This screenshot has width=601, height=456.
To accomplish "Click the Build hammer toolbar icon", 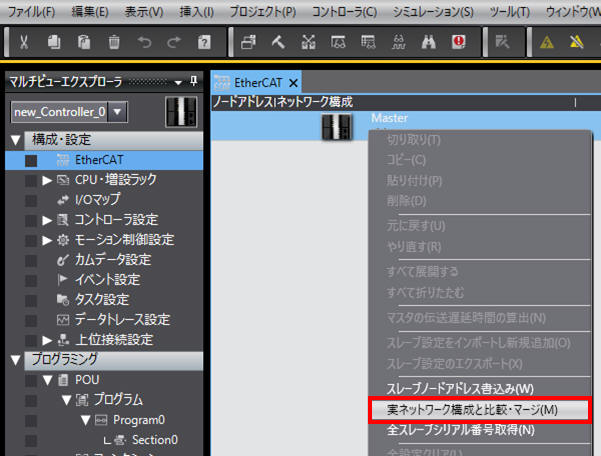I will (278, 42).
